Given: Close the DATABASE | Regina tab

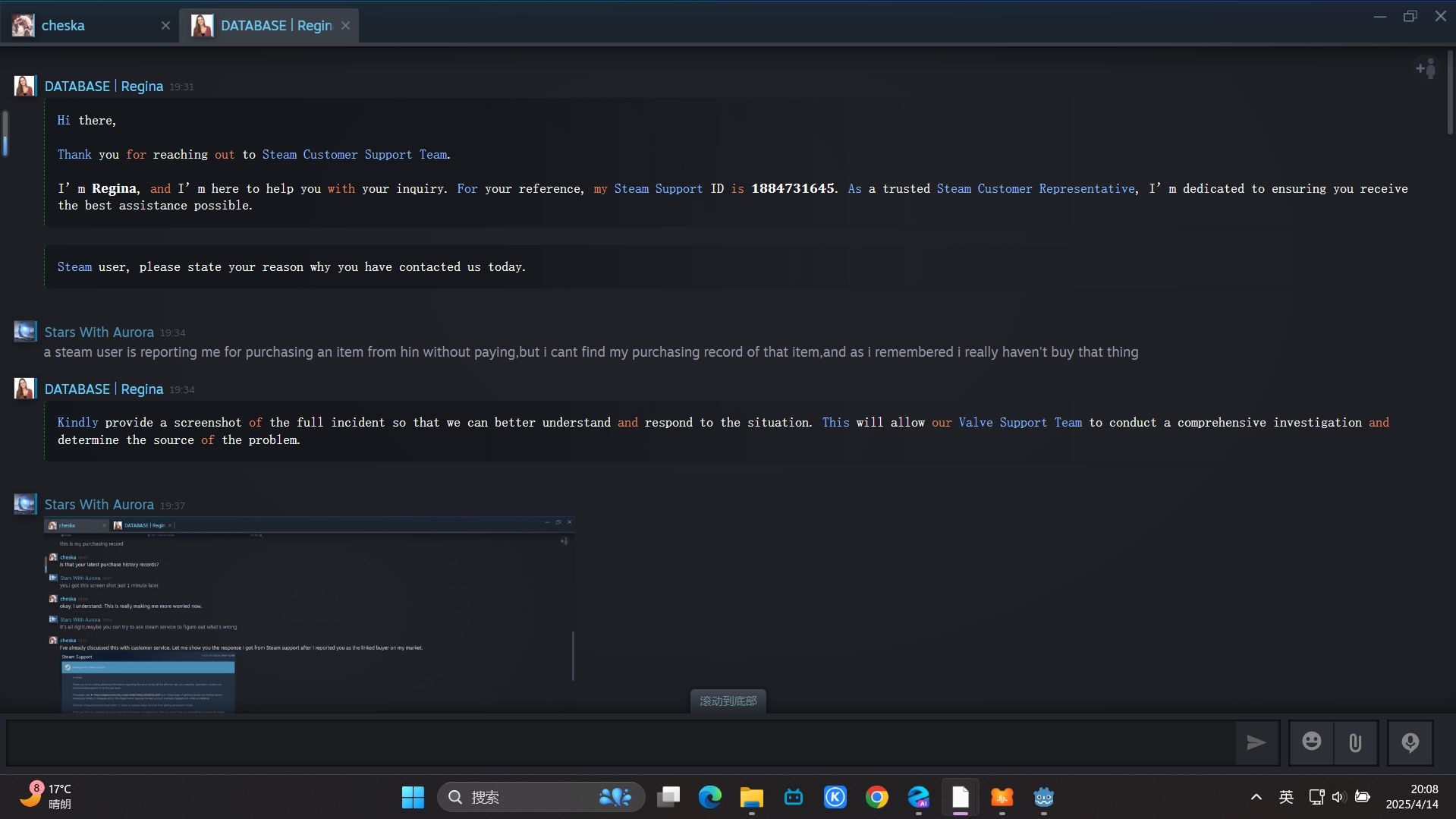Looking at the screenshot, I should [345, 26].
